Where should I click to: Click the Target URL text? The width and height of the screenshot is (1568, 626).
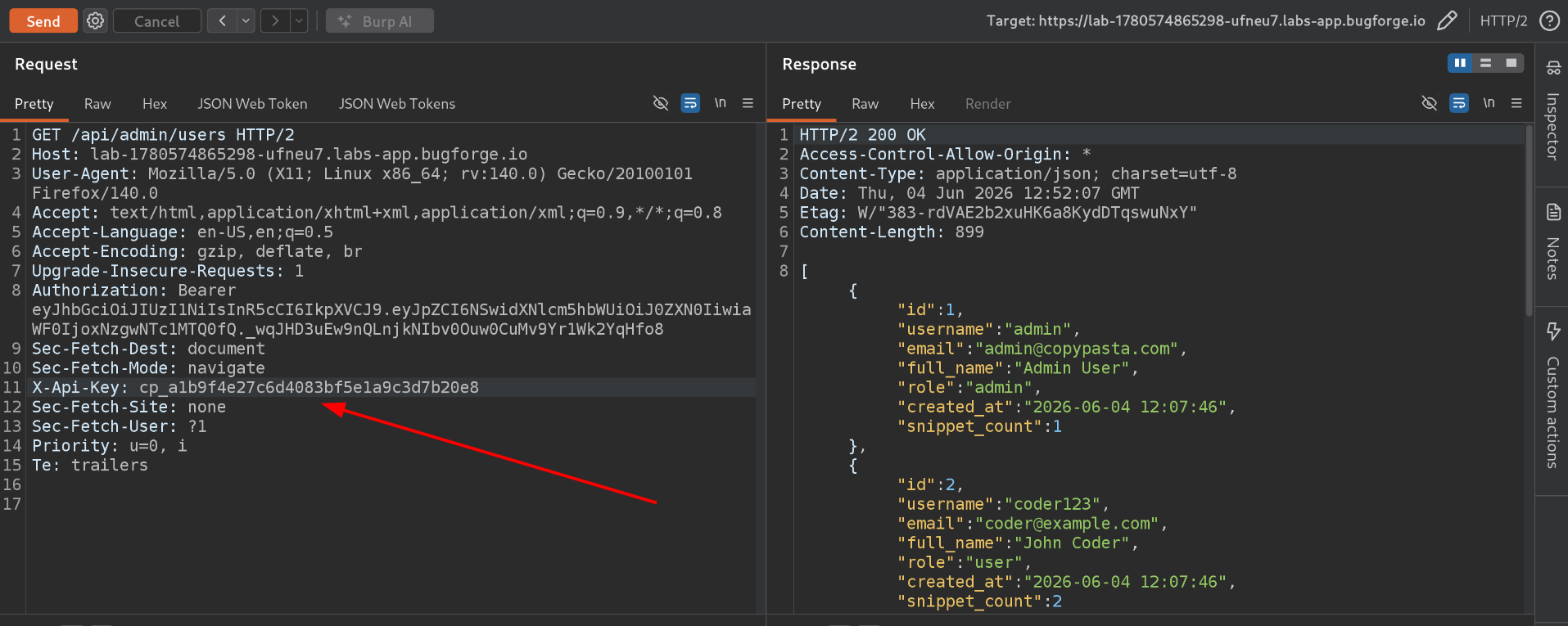[x=1205, y=21]
